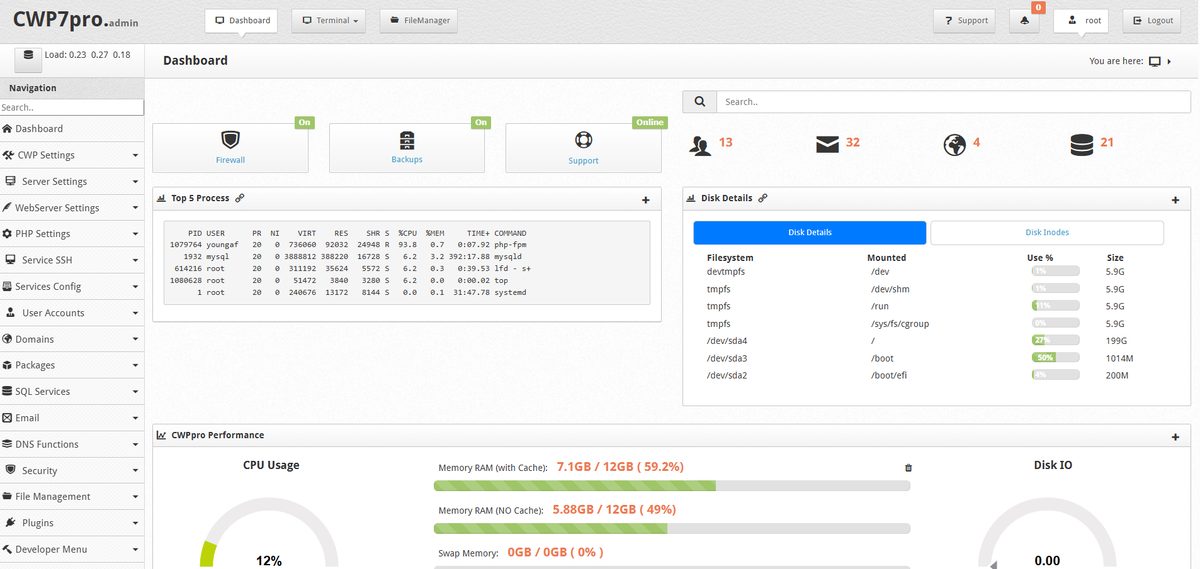Click the Memory RAM with Cache progress bar
This screenshot has height=569, width=1200.
point(672,486)
